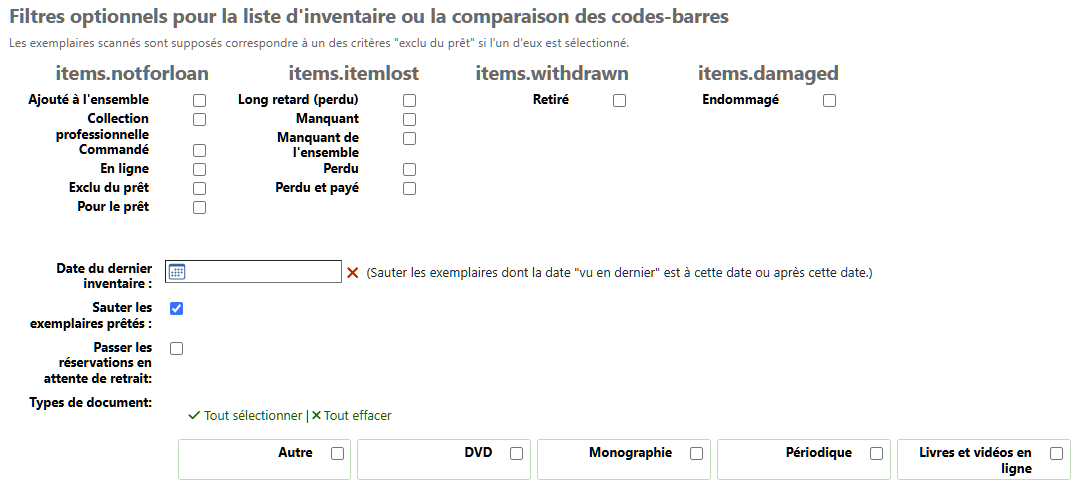This screenshot has width=1073, height=481.
Task: Select the Commandé checkbox
Action: tap(199, 150)
